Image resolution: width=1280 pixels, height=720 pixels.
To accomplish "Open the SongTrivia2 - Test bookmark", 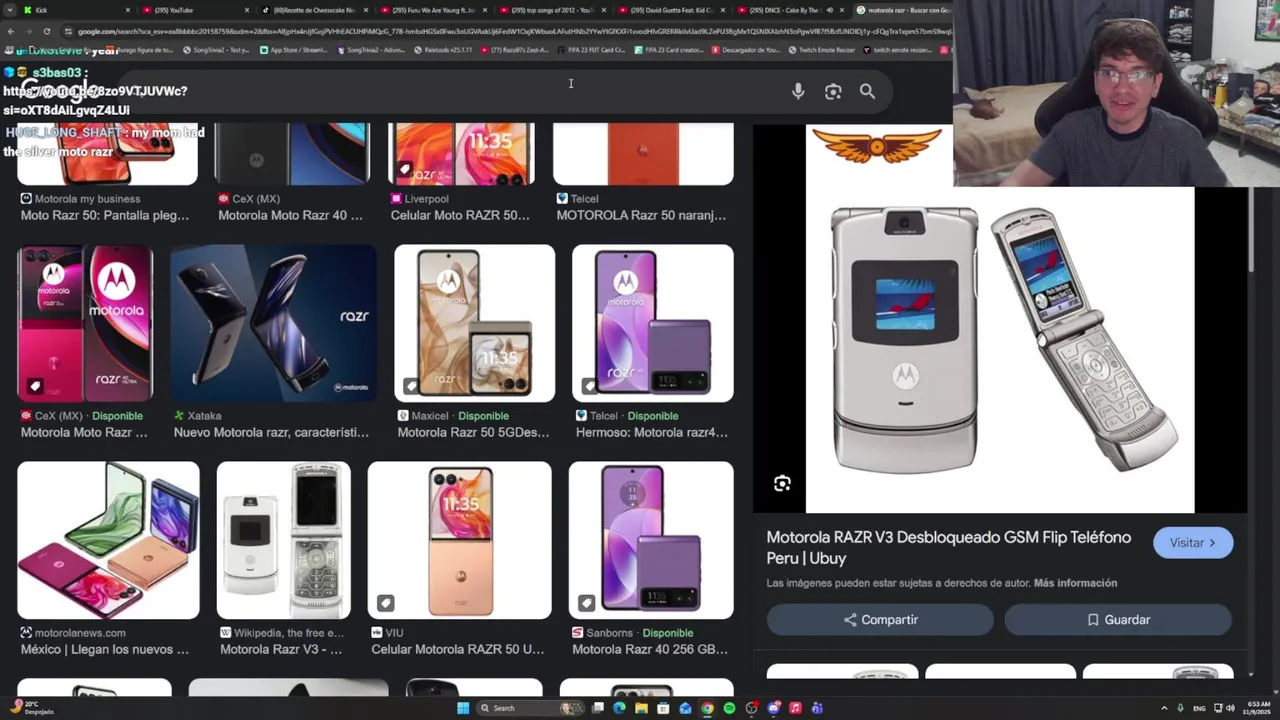I will pos(216,49).
